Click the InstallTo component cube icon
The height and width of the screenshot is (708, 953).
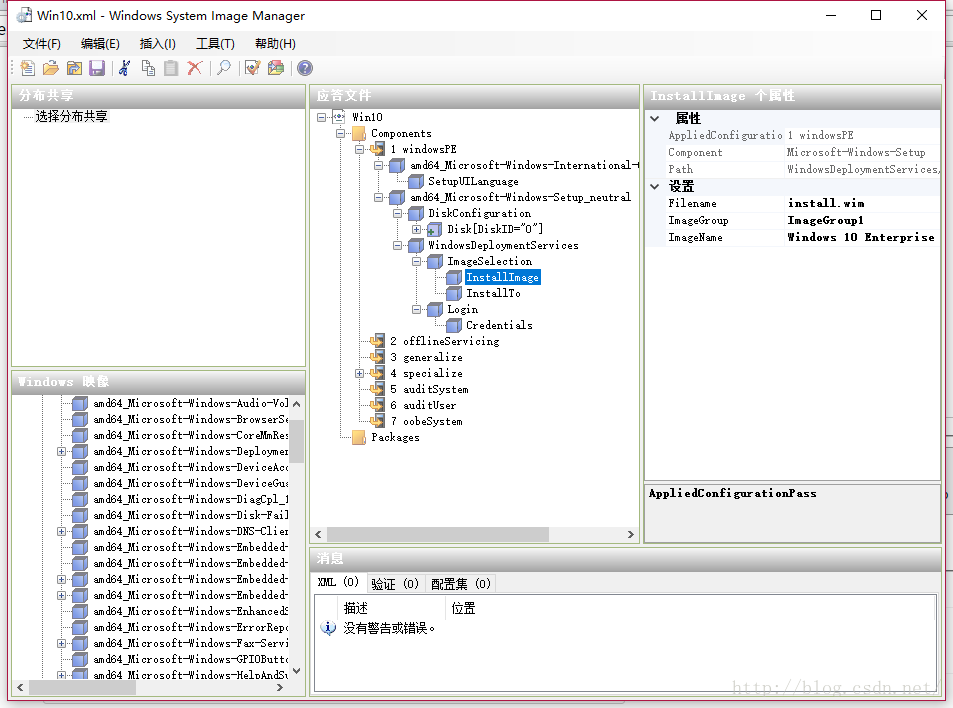pos(454,294)
